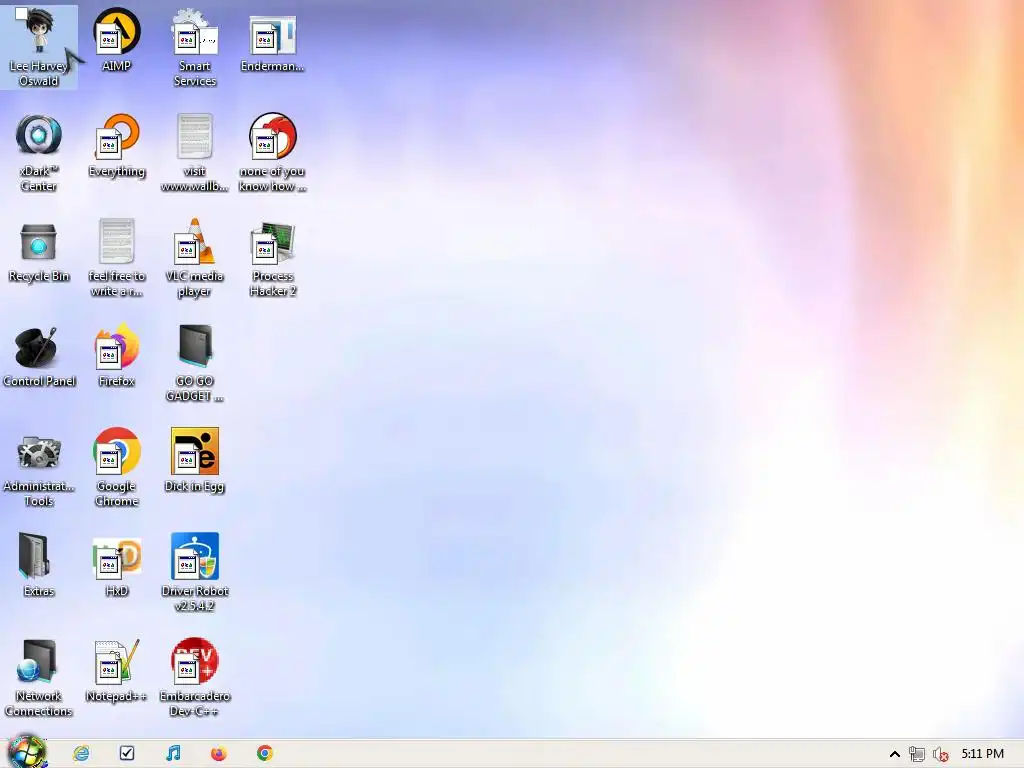Viewport: 1024px width, 768px height.
Task: Launch Internet Explorer from the taskbar
Action: point(81,753)
